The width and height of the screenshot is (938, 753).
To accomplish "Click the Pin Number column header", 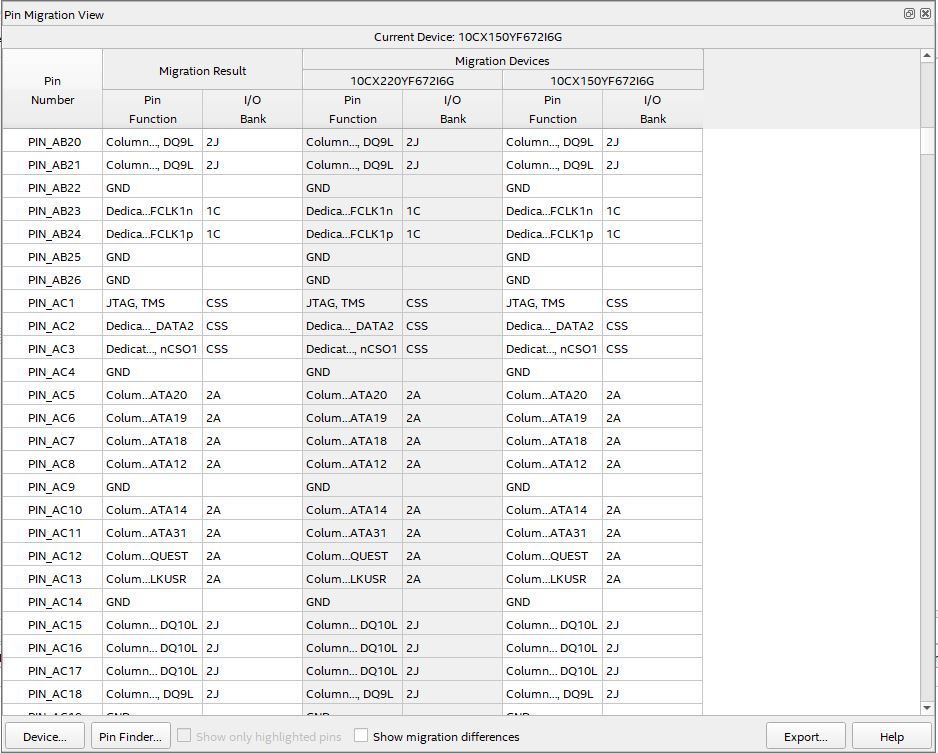I will tap(52, 90).
